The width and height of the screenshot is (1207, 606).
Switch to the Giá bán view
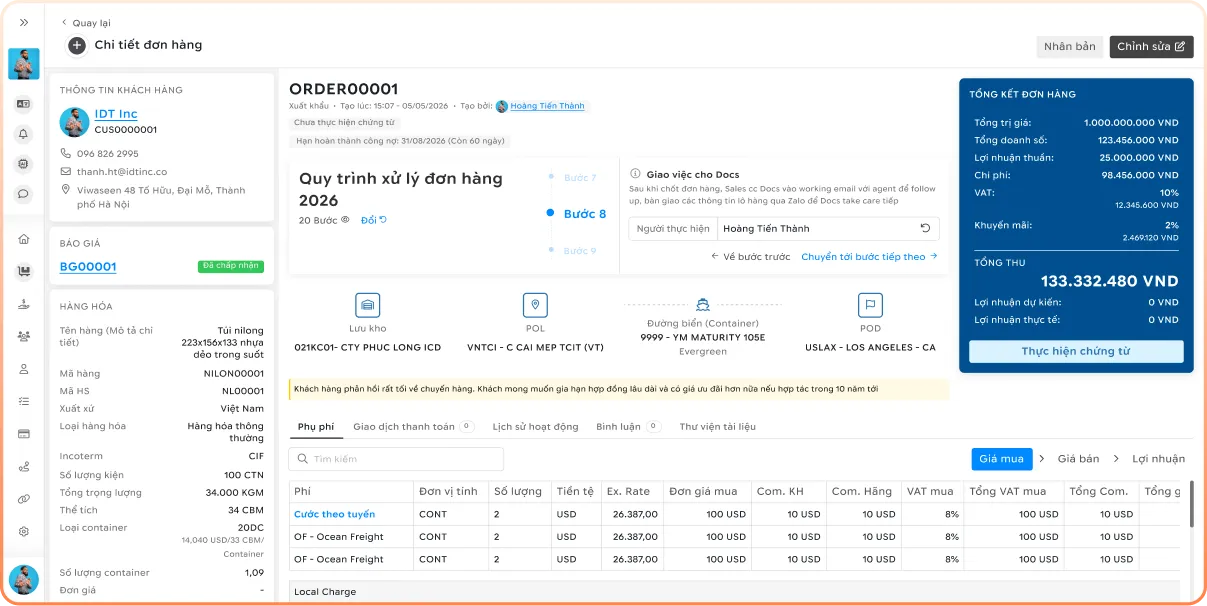(x=1078, y=459)
